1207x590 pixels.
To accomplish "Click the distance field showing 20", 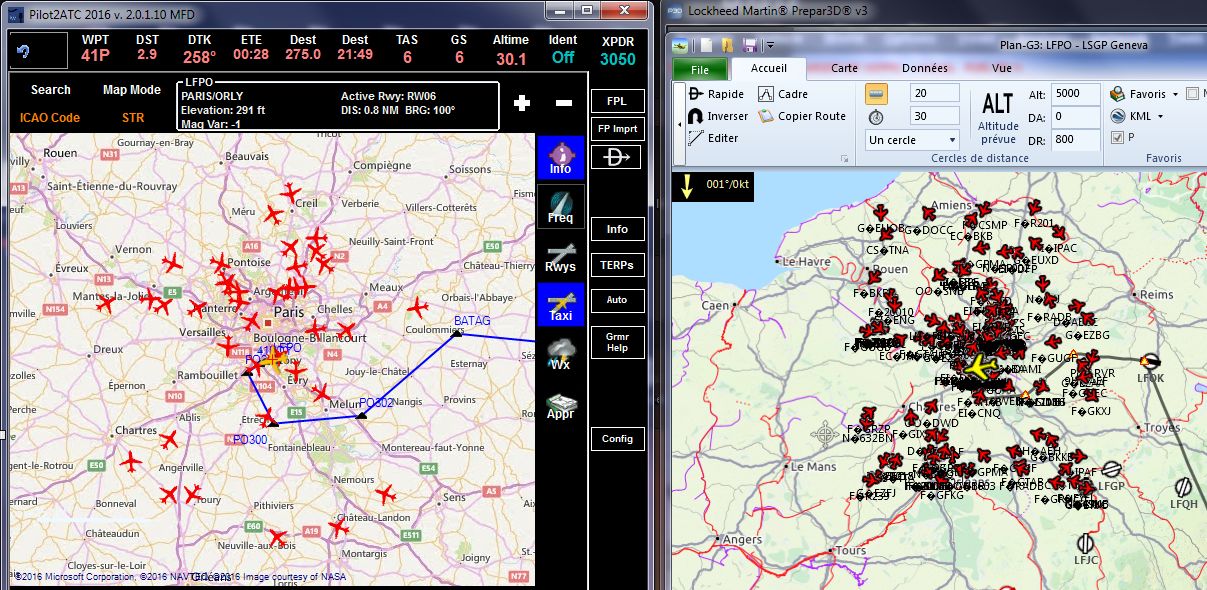I will tap(935, 93).
